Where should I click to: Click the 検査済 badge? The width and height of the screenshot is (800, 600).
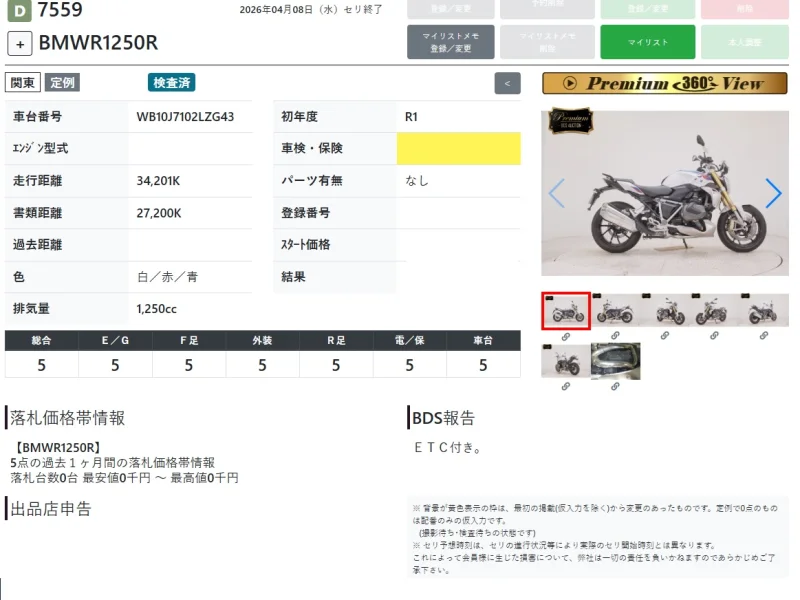pos(172,83)
